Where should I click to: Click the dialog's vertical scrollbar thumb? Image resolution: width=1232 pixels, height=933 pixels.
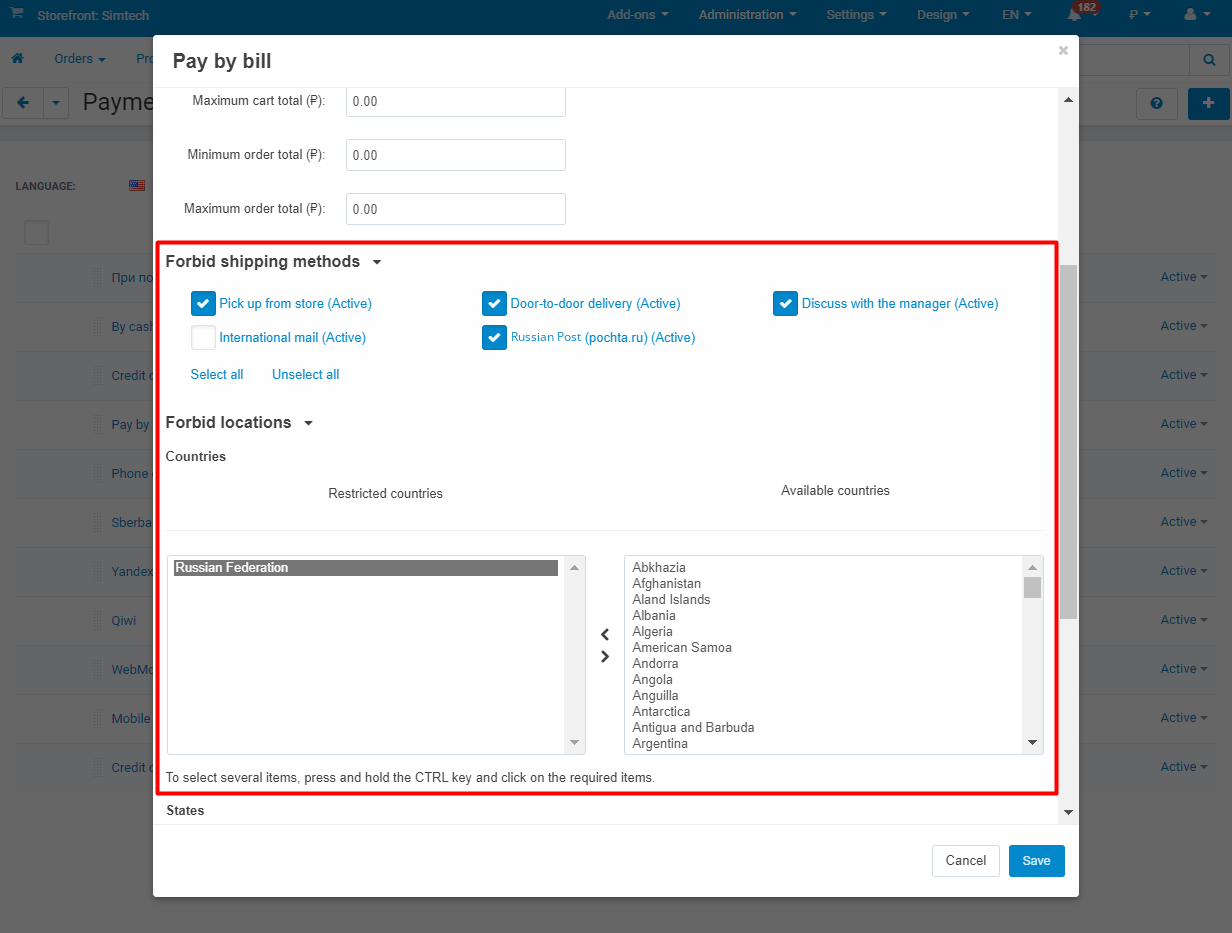click(1068, 442)
